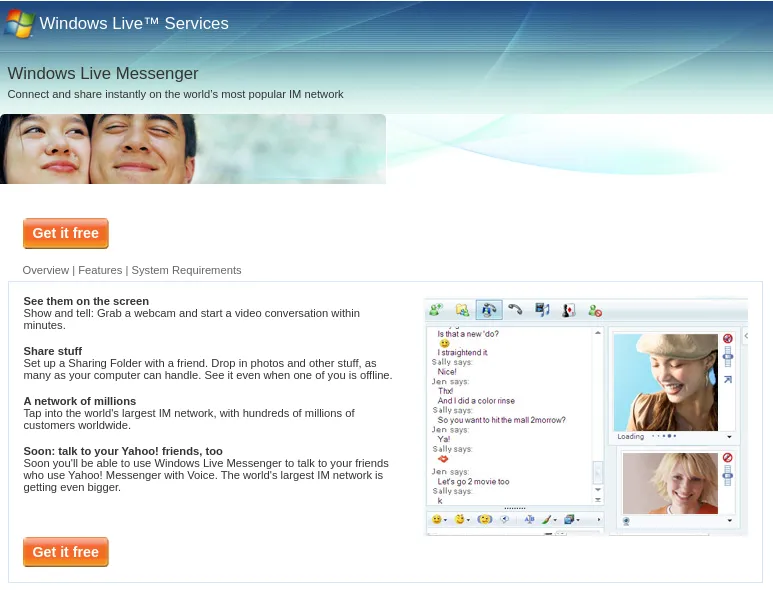This screenshot has height=590, width=773.
Task: Open dropdown arrow beside brush icon
Action: (555, 520)
